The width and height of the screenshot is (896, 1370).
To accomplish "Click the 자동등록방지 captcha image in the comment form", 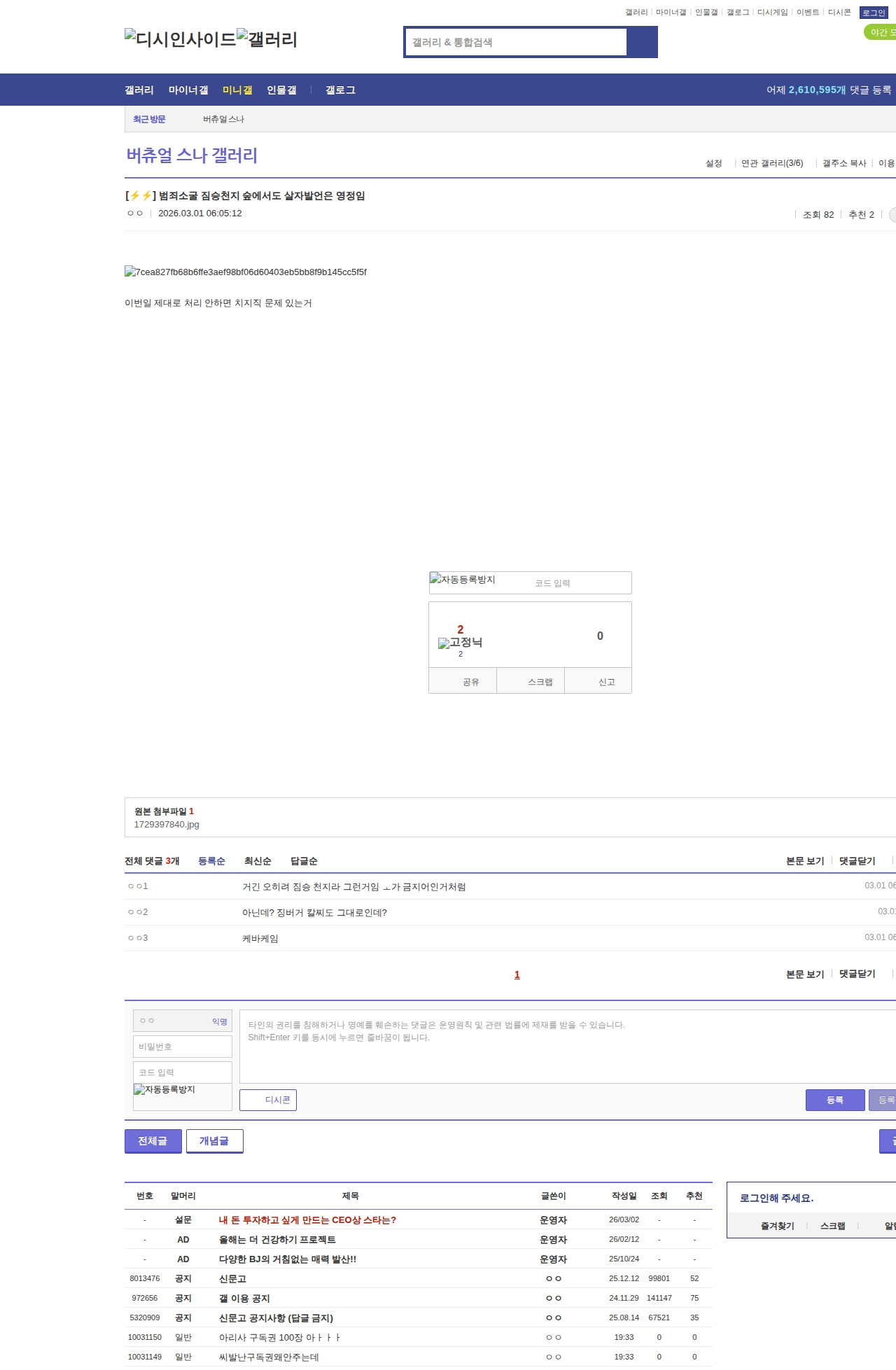I will tap(164, 1090).
